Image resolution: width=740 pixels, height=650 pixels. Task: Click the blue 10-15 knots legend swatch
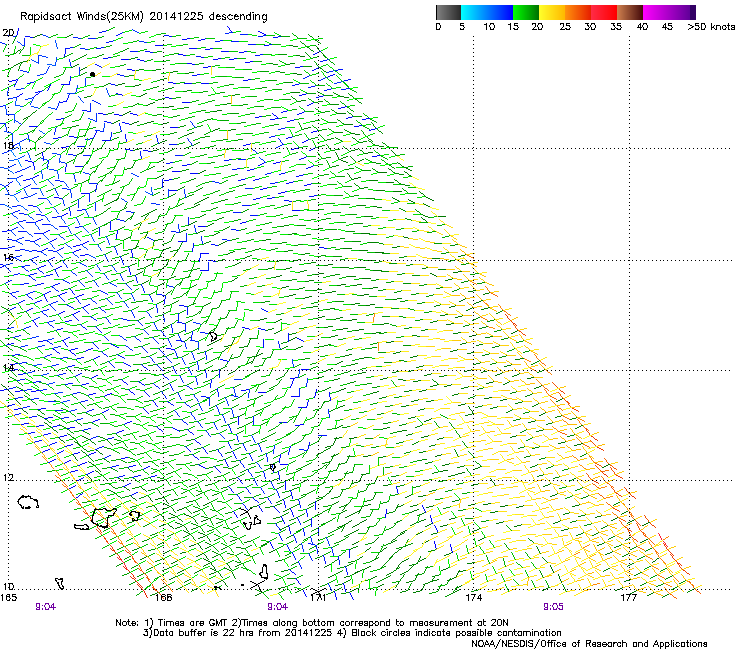tap(500, 12)
